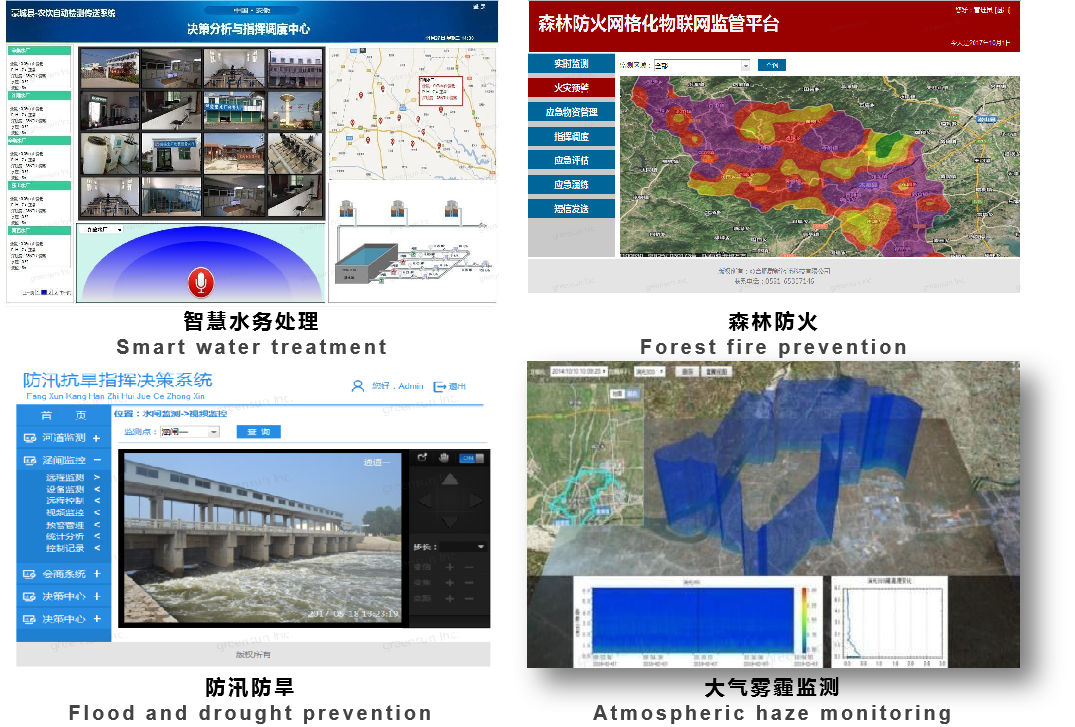Open the 短信发送 SMS sending button

571,208
